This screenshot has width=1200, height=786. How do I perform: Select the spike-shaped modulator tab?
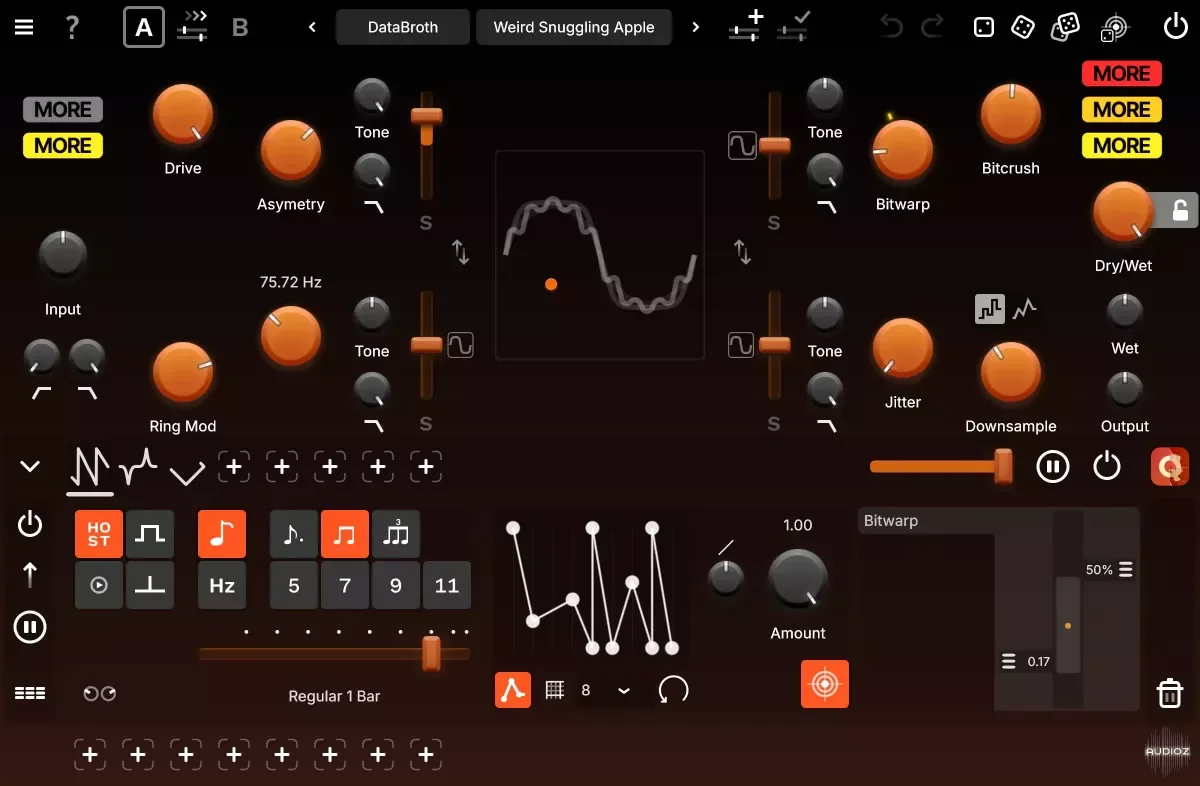coord(138,467)
